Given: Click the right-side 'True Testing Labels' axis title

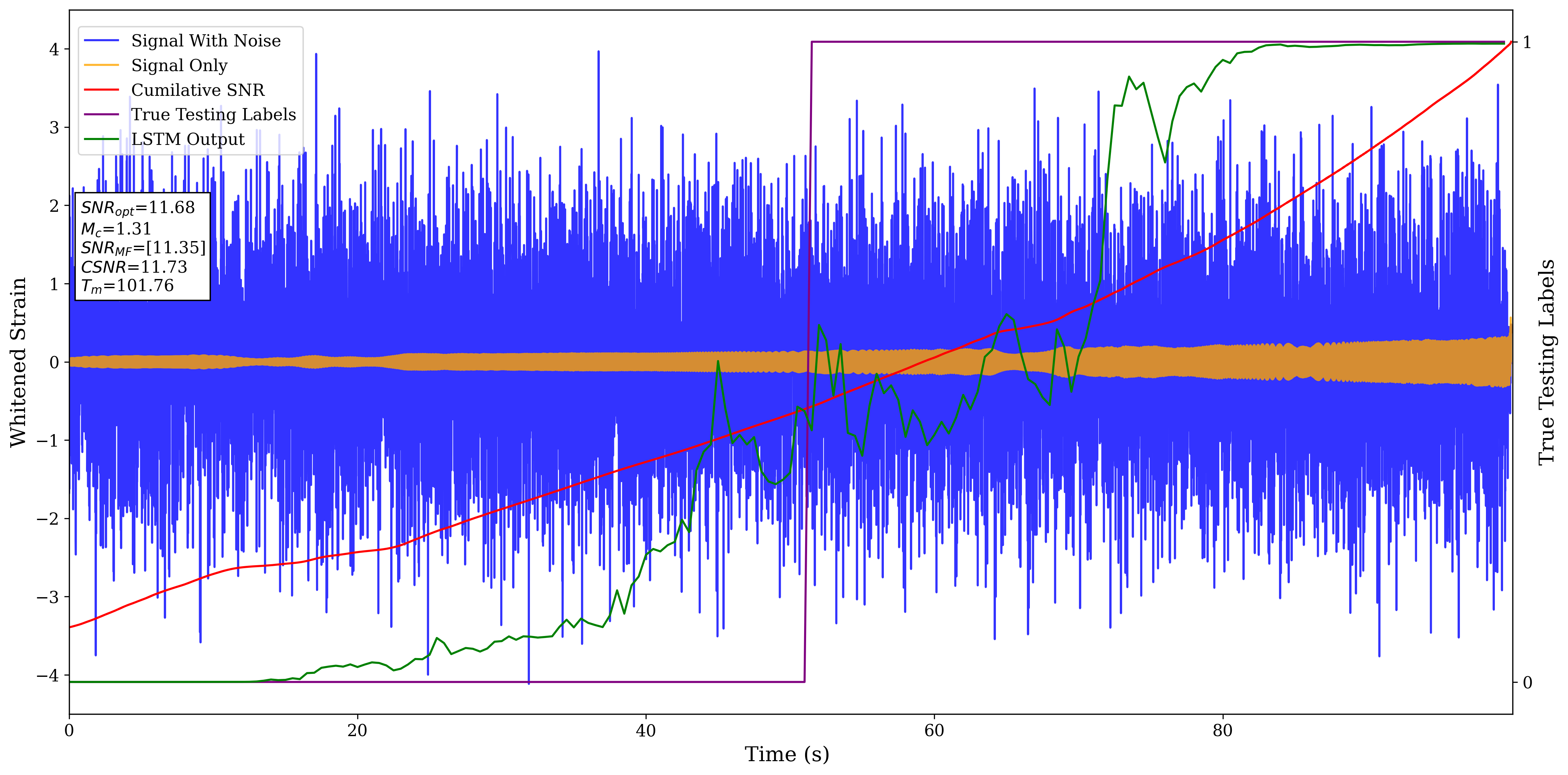Looking at the screenshot, I should [x=1547, y=362].
